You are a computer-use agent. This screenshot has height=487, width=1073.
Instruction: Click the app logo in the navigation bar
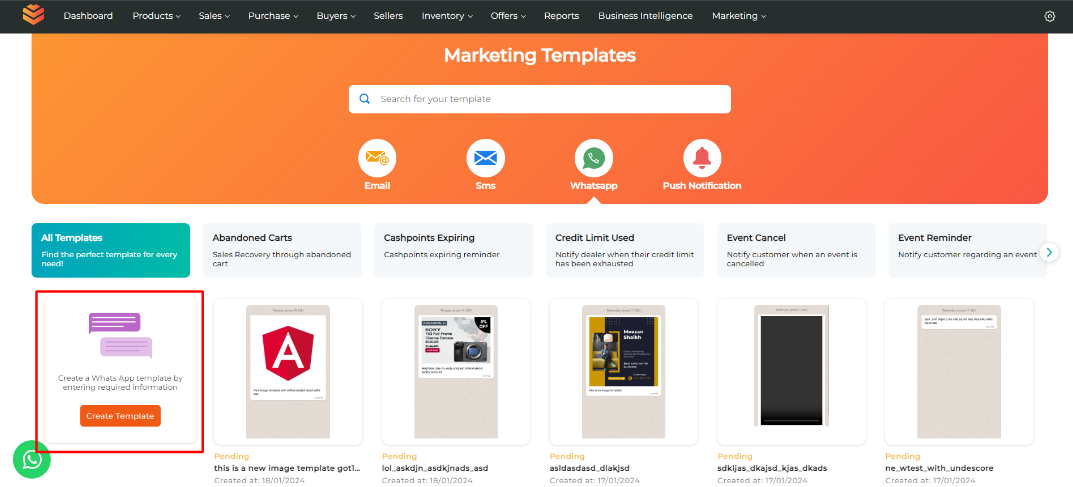coord(33,15)
